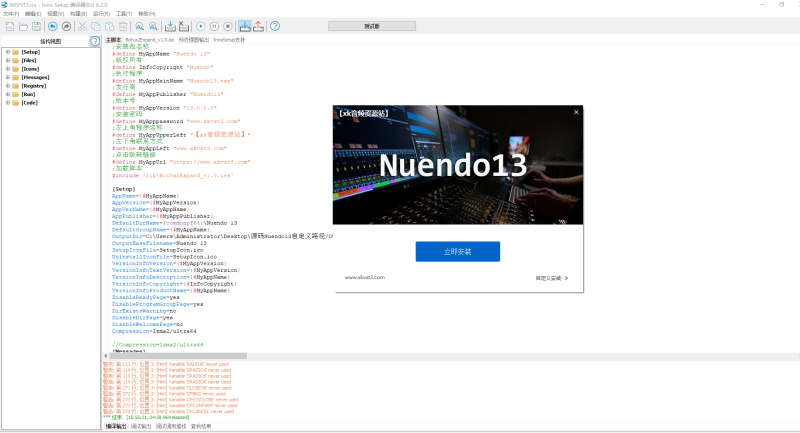The width and height of the screenshot is (800, 433).
Task: Click the wide gray toolbar button
Action: pos(372,26)
